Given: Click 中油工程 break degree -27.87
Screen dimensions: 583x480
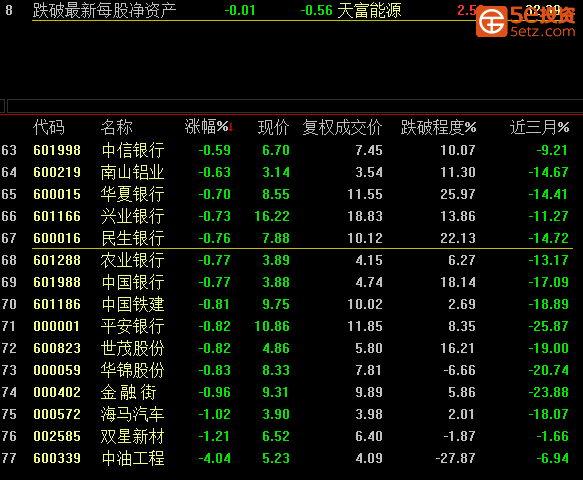Looking at the screenshot, I should (x=455, y=458).
